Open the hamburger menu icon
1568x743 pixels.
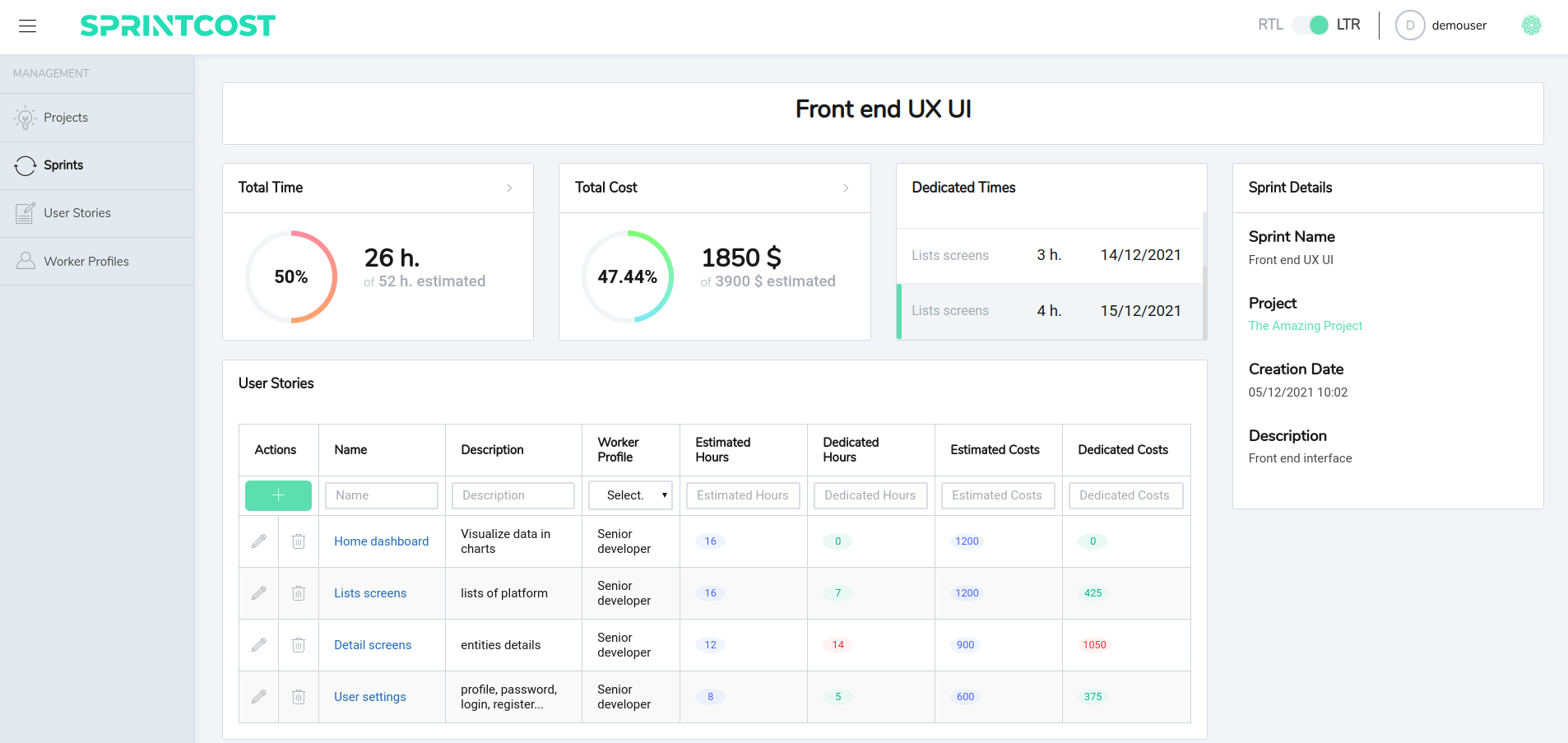pos(27,26)
